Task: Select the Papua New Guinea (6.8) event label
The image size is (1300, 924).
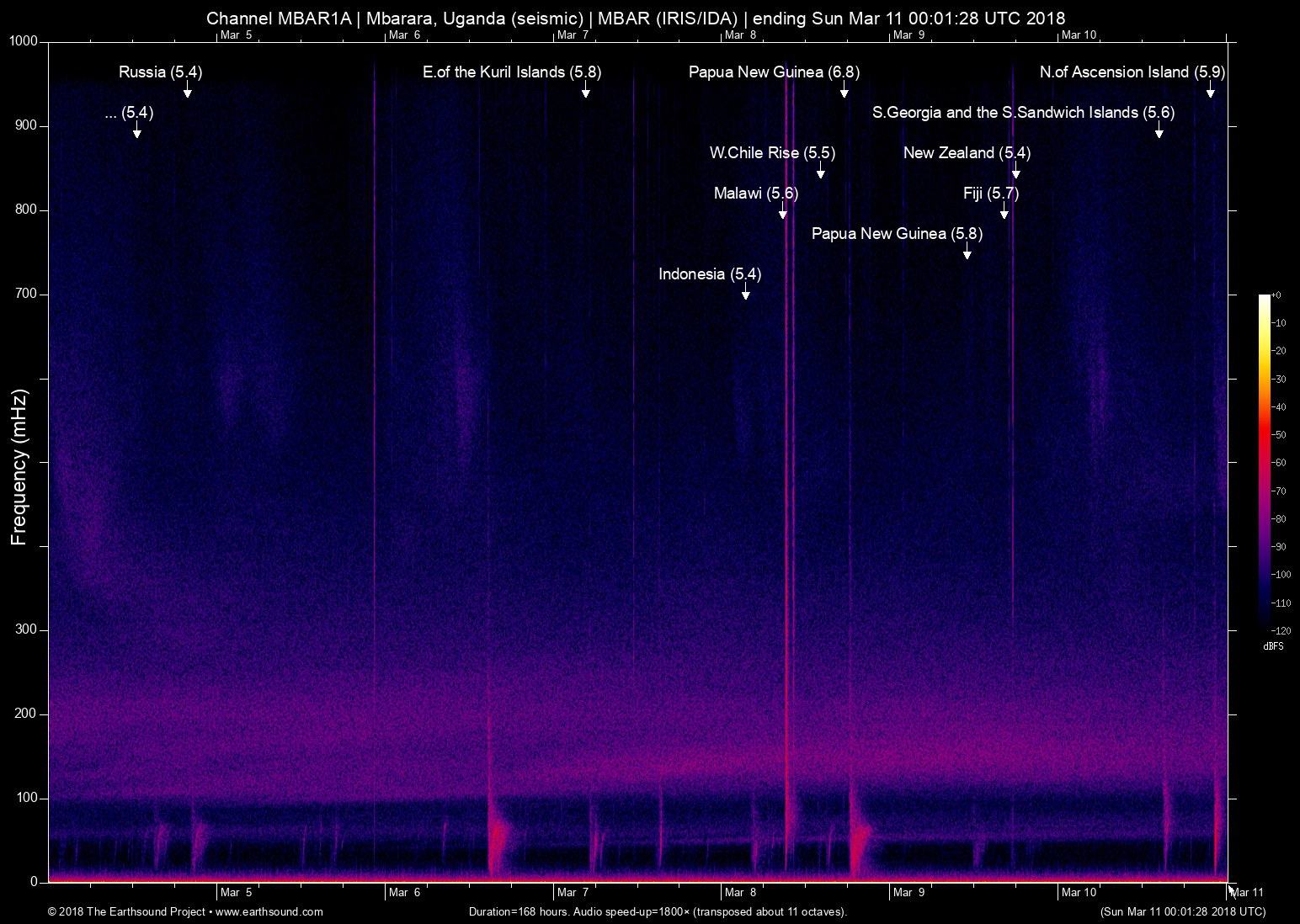Action: coord(774,72)
